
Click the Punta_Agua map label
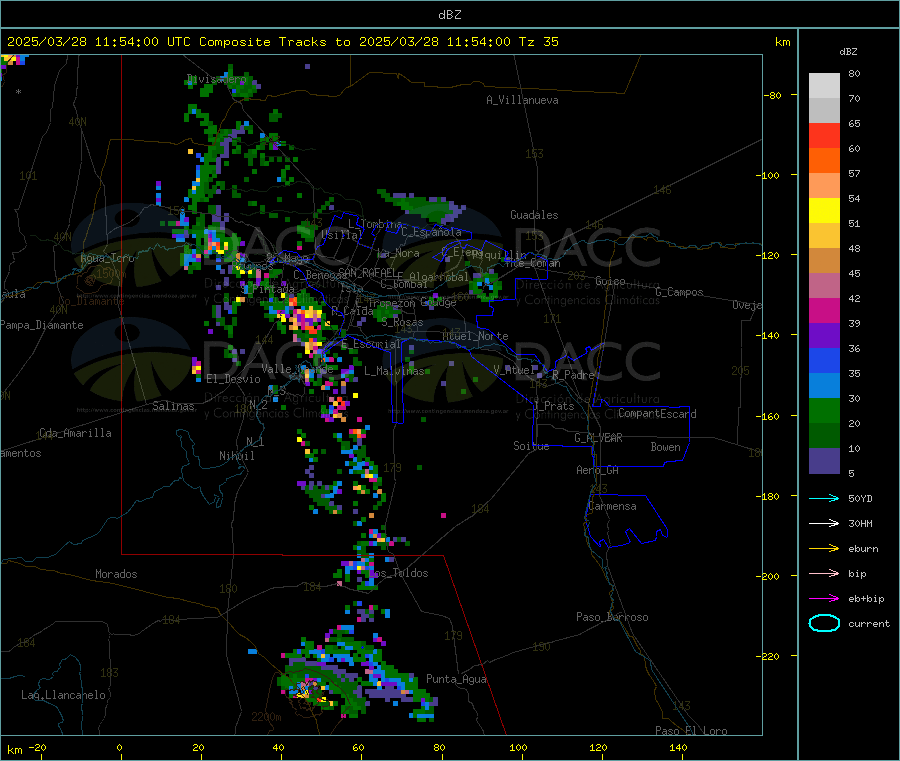[x=456, y=679]
